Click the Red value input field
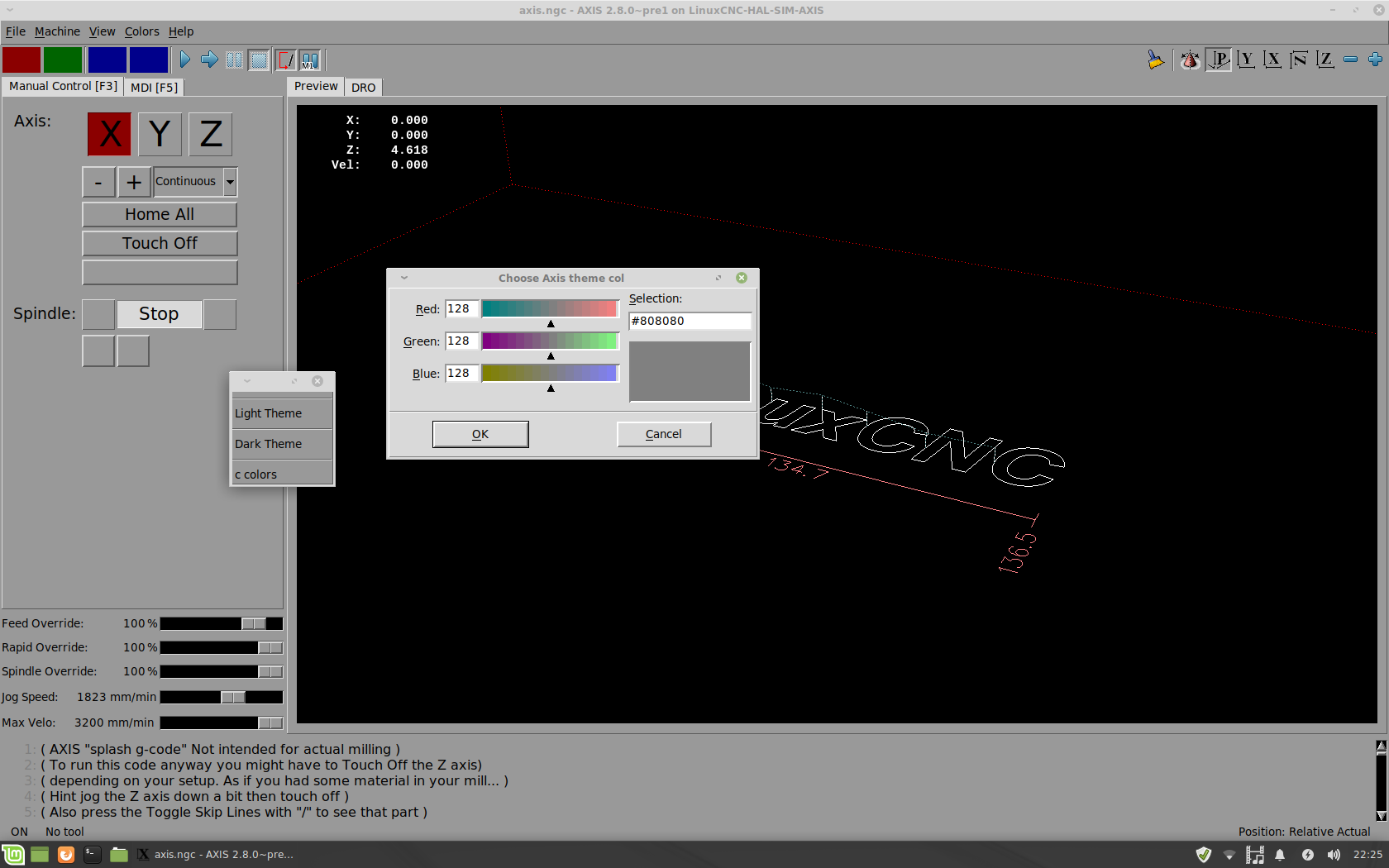 click(x=461, y=309)
